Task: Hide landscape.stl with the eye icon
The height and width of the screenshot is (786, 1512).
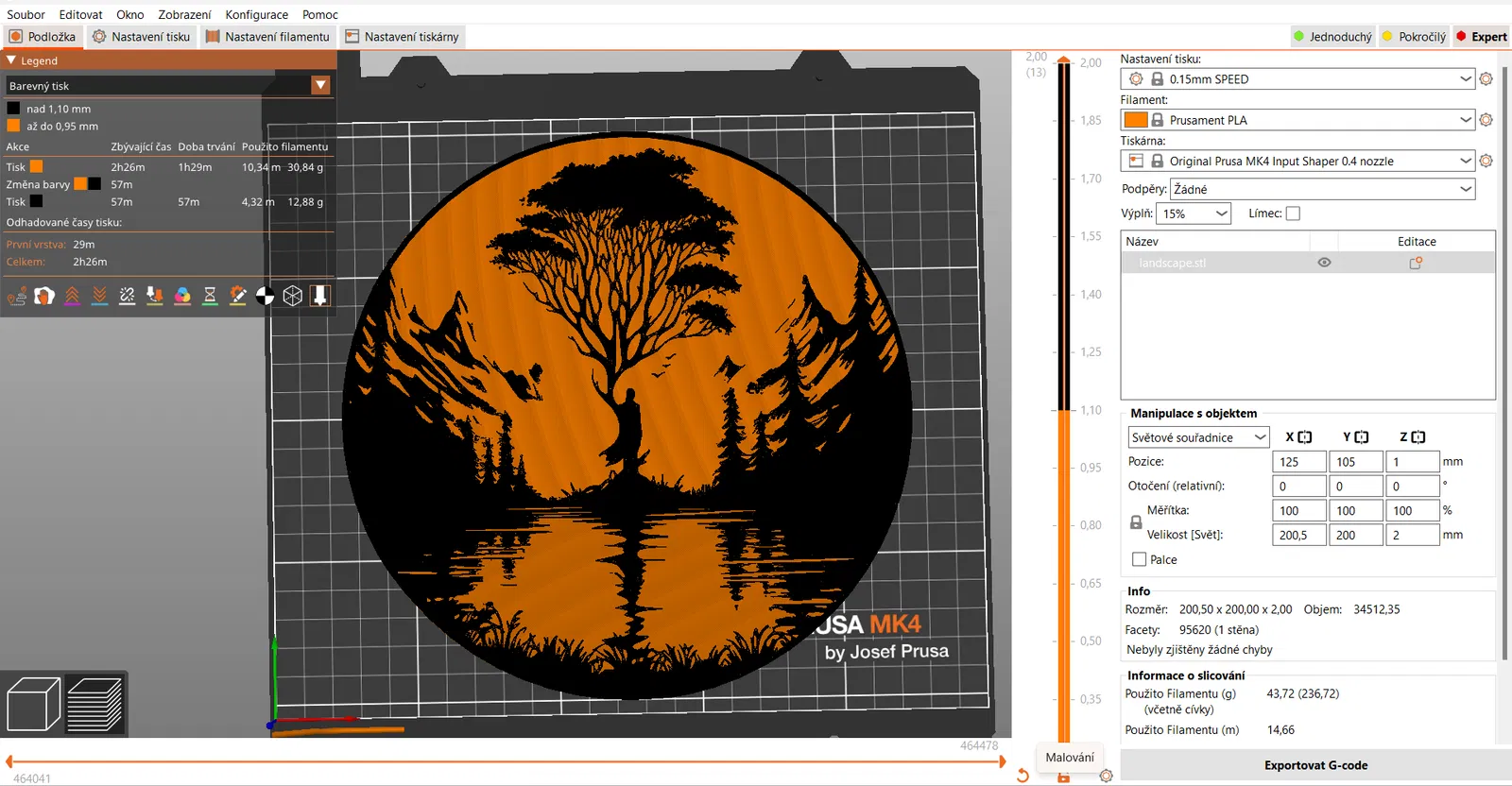Action: 1324,263
